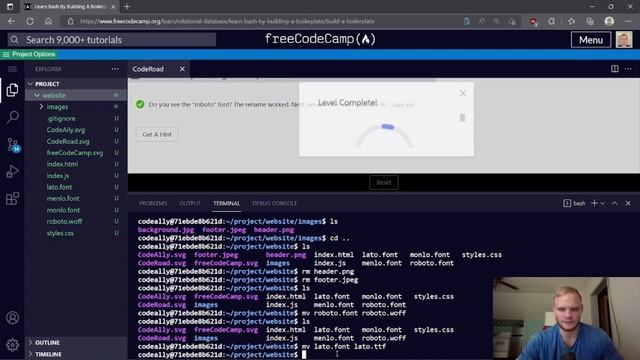Open Source Control view with badge

click(13, 144)
